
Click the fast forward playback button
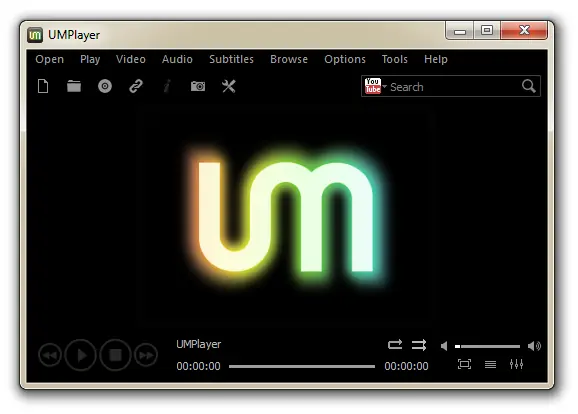(x=146, y=355)
